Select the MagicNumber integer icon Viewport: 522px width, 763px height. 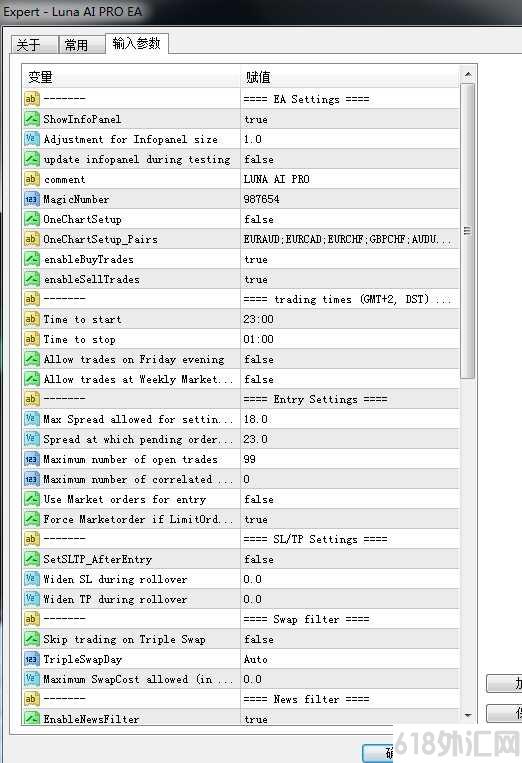[32, 199]
